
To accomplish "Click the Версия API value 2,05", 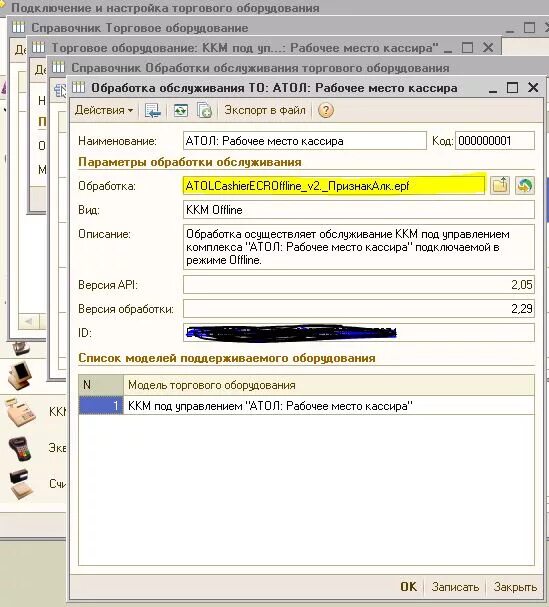I will coord(359,285).
